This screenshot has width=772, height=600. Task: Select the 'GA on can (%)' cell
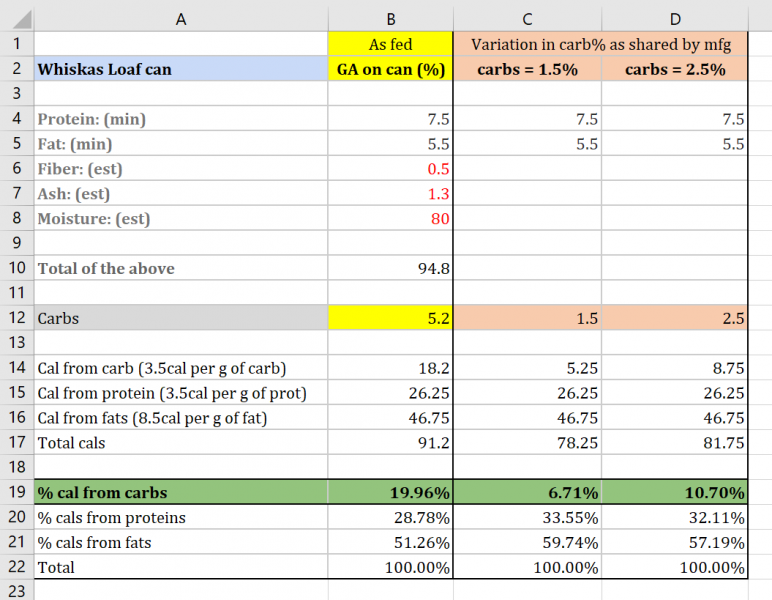click(x=391, y=69)
